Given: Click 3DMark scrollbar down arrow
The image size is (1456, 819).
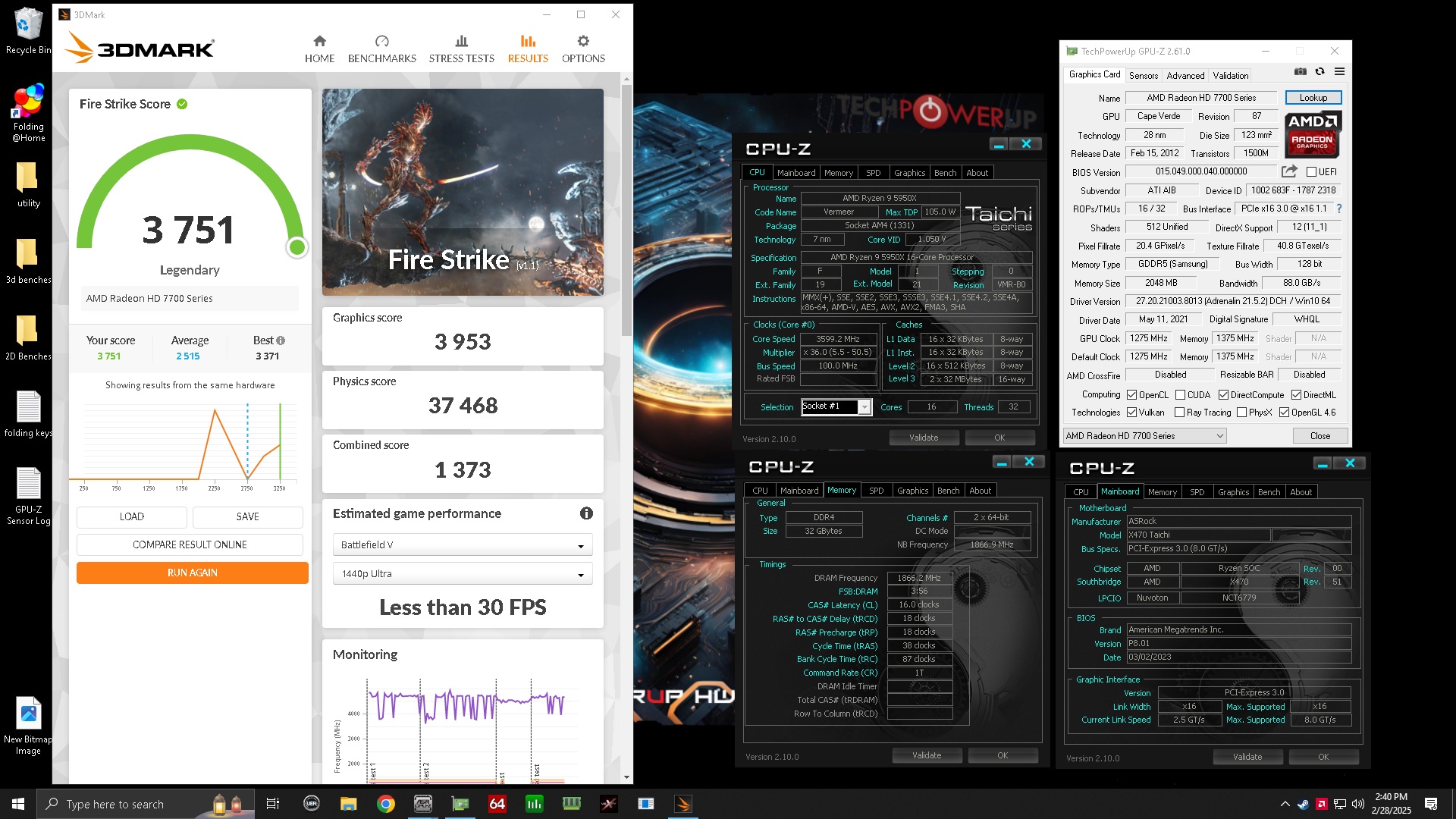Looking at the screenshot, I should tap(626, 777).
